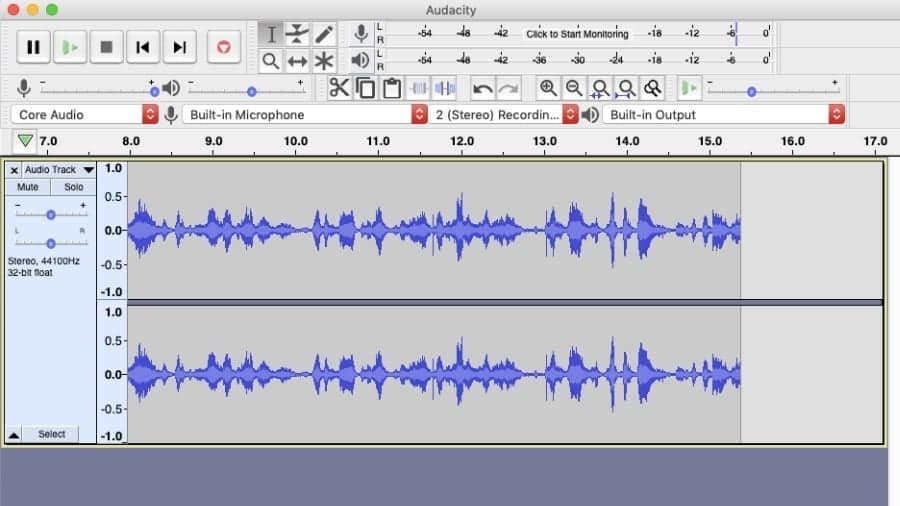Select the Zoom magnifier tool
Screen dimensions: 900x506
point(270,61)
